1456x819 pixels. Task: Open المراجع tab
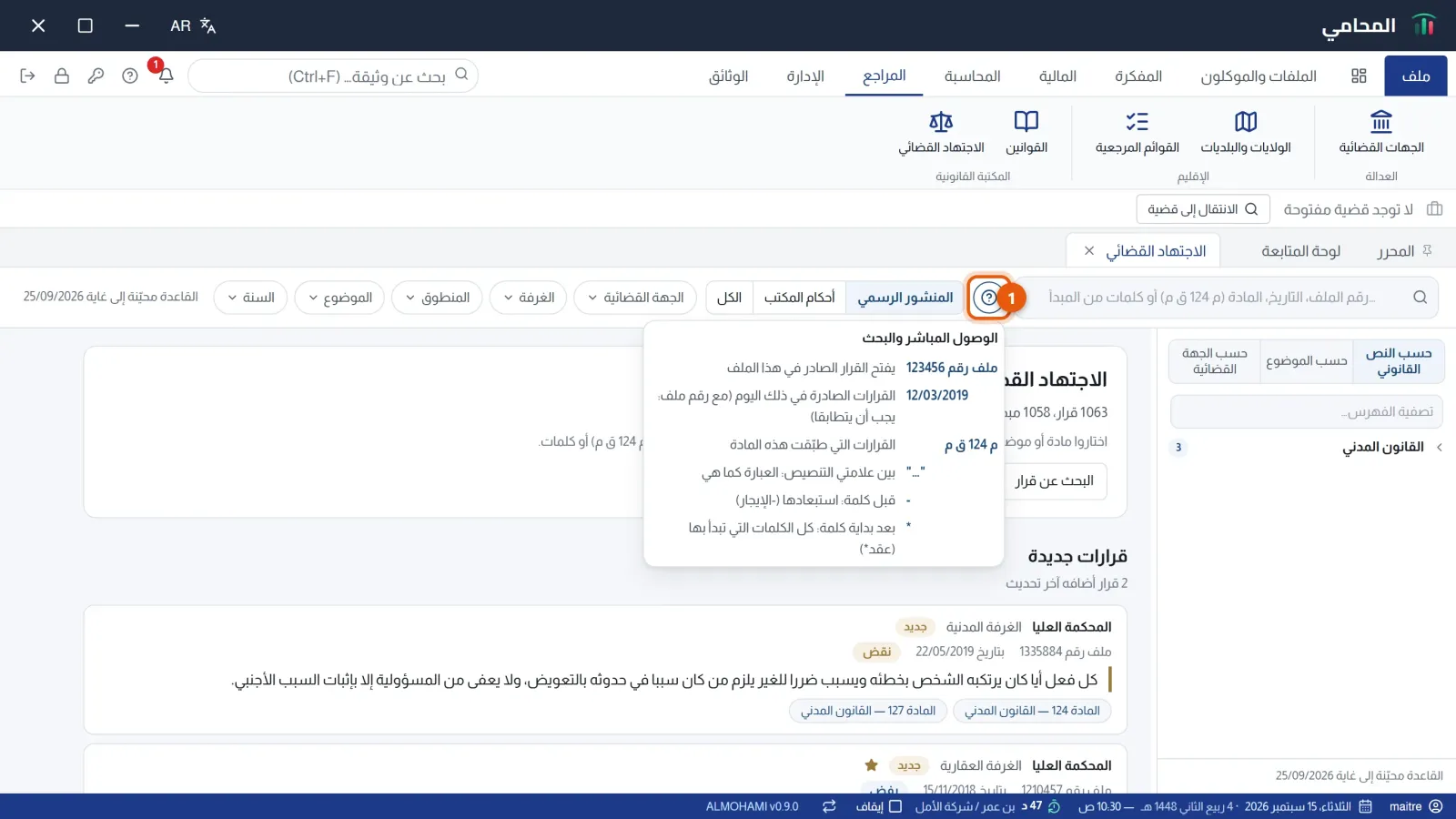[x=884, y=76]
